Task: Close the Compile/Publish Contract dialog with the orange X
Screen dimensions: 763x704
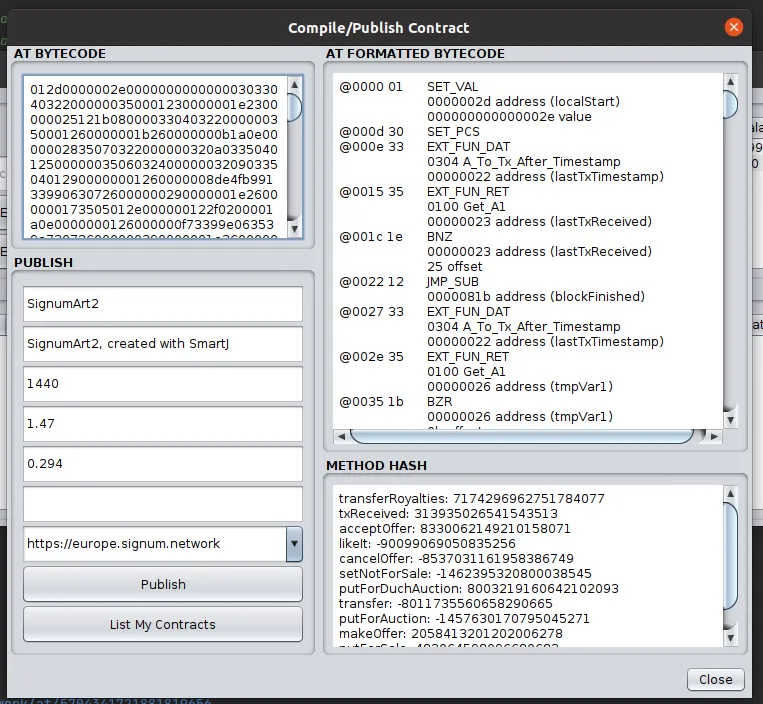Action: click(733, 27)
